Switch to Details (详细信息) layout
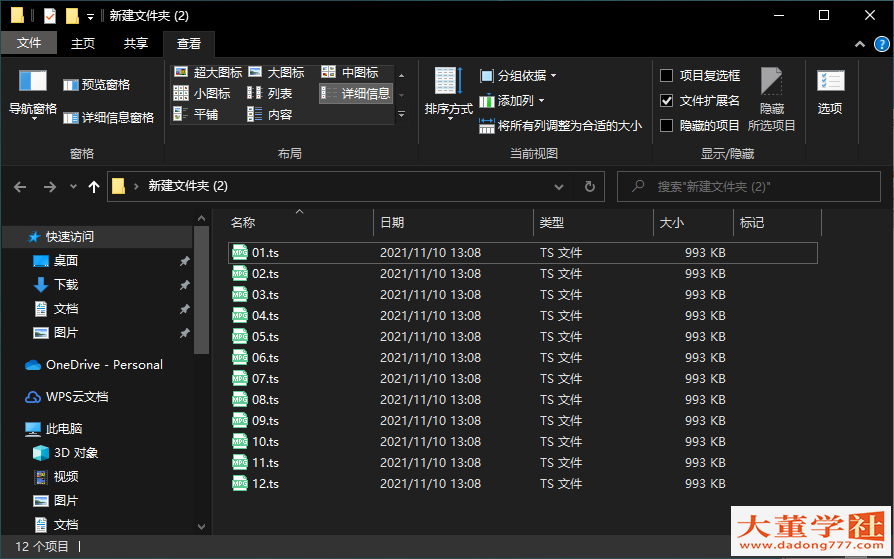The height and width of the screenshot is (559, 894). pyautogui.click(x=356, y=93)
